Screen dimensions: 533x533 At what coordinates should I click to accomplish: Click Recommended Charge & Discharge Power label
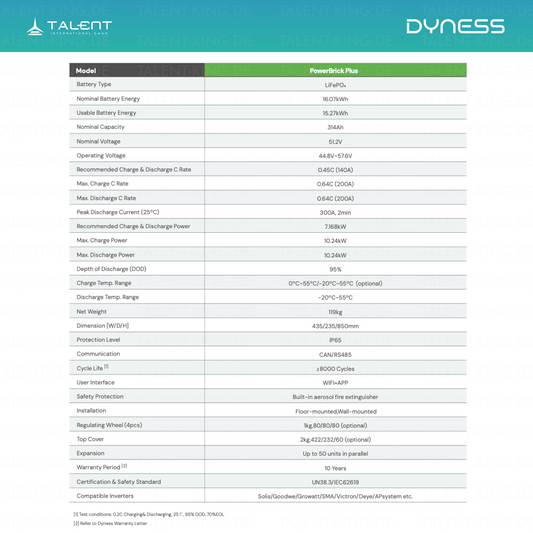tap(133, 226)
